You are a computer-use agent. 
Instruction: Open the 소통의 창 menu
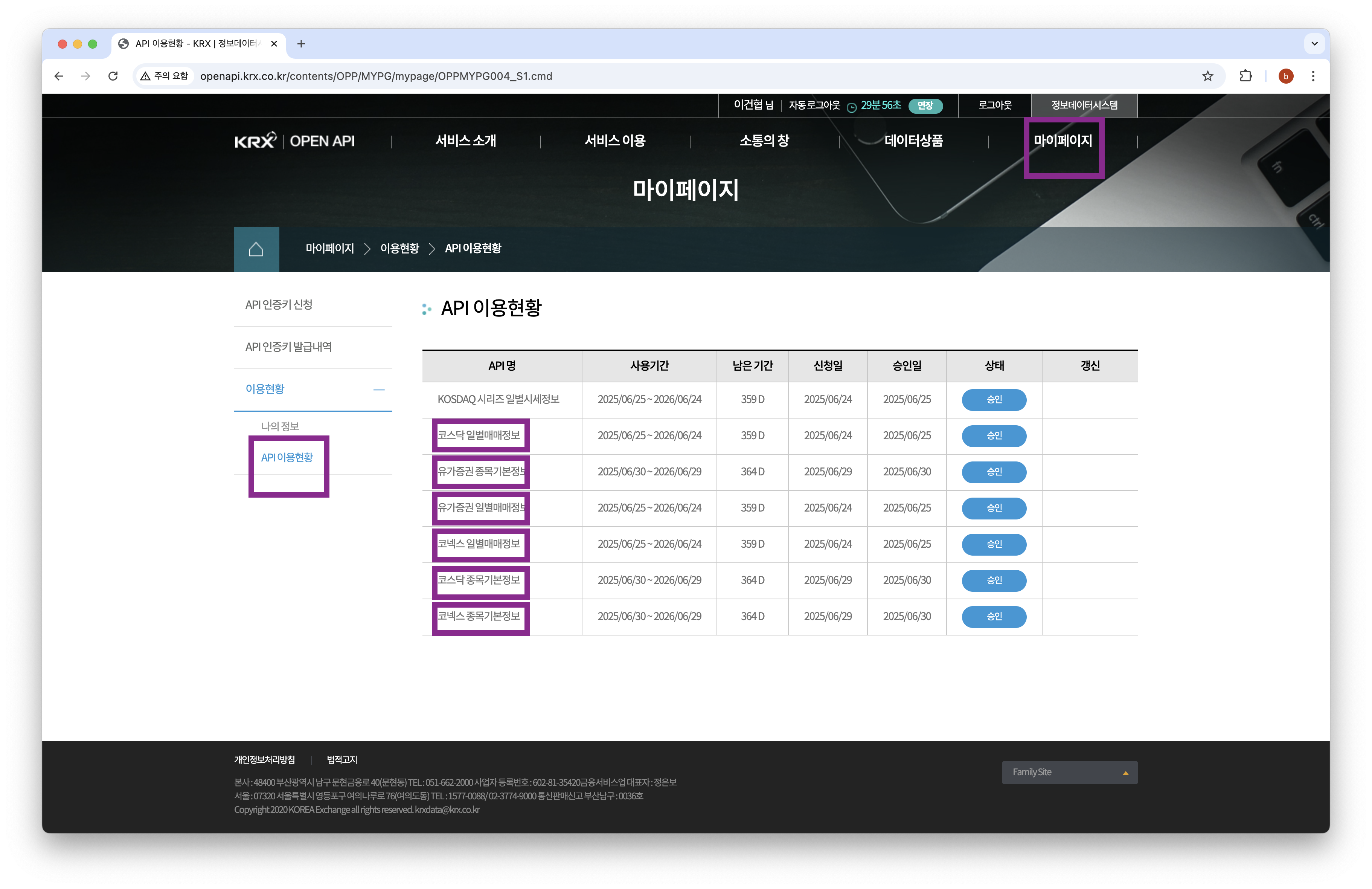tap(764, 141)
